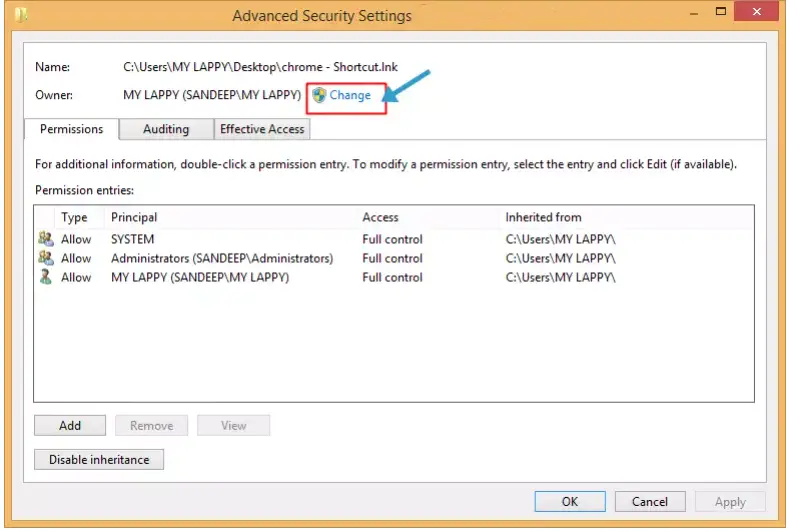Click the folder icon in title bar
789x531 pixels.
21,15
